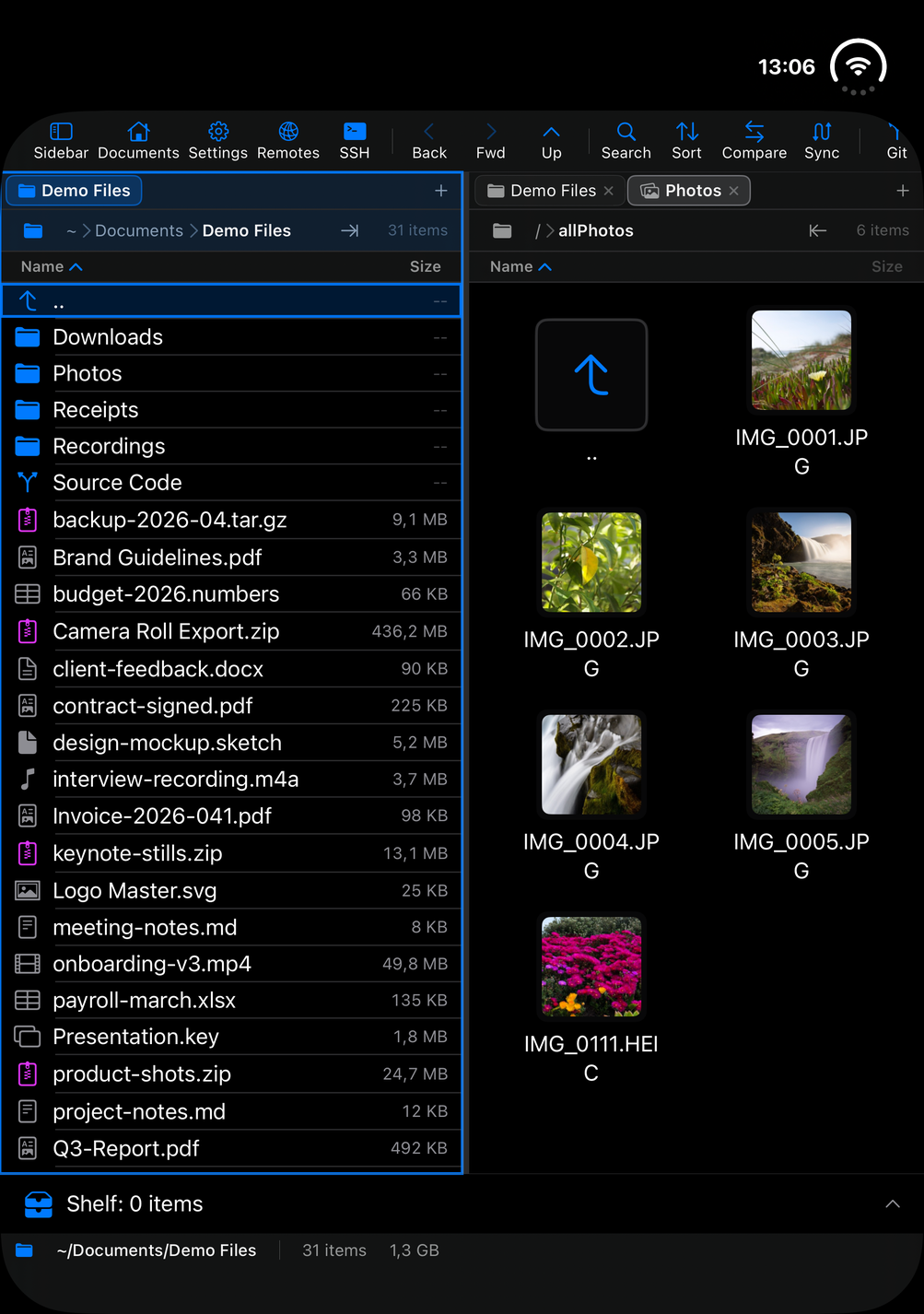
Task: Sort left pane by Size header
Action: click(426, 266)
